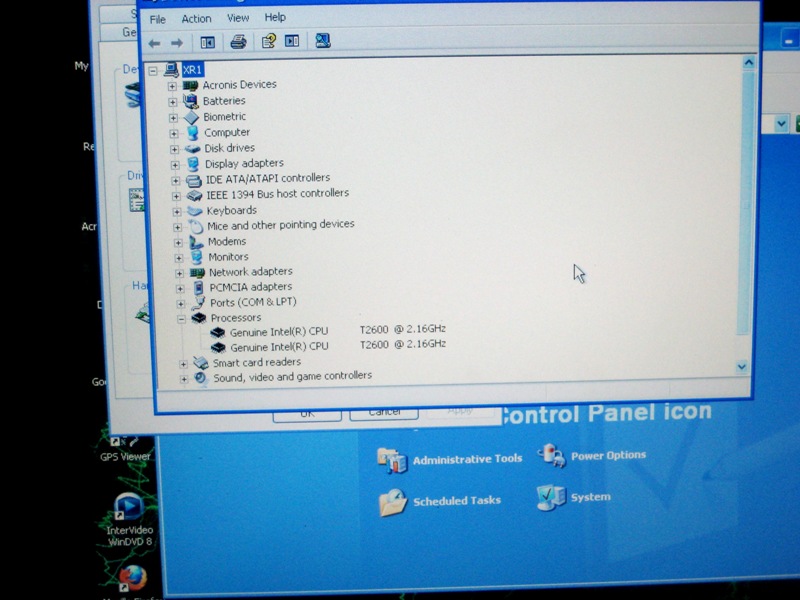800x600 pixels.
Task: Open InterVideo WinDVD 8 desktop shortcut
Action: [130, 520]
